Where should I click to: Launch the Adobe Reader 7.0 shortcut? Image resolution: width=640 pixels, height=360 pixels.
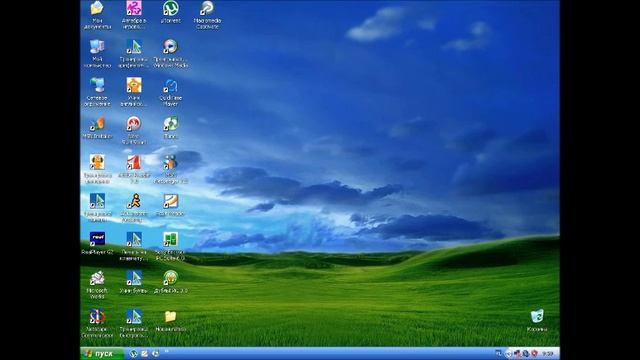click(x=133, y=162)
